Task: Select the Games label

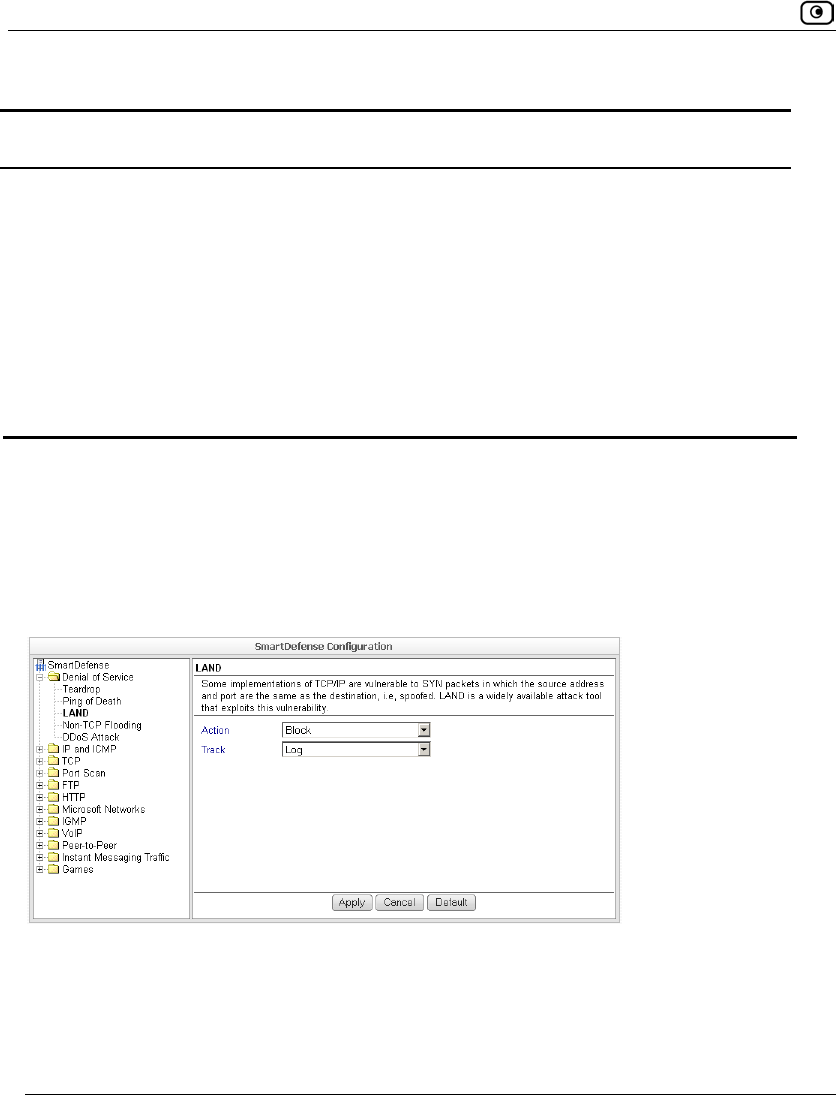Action: tap(78, 869)
